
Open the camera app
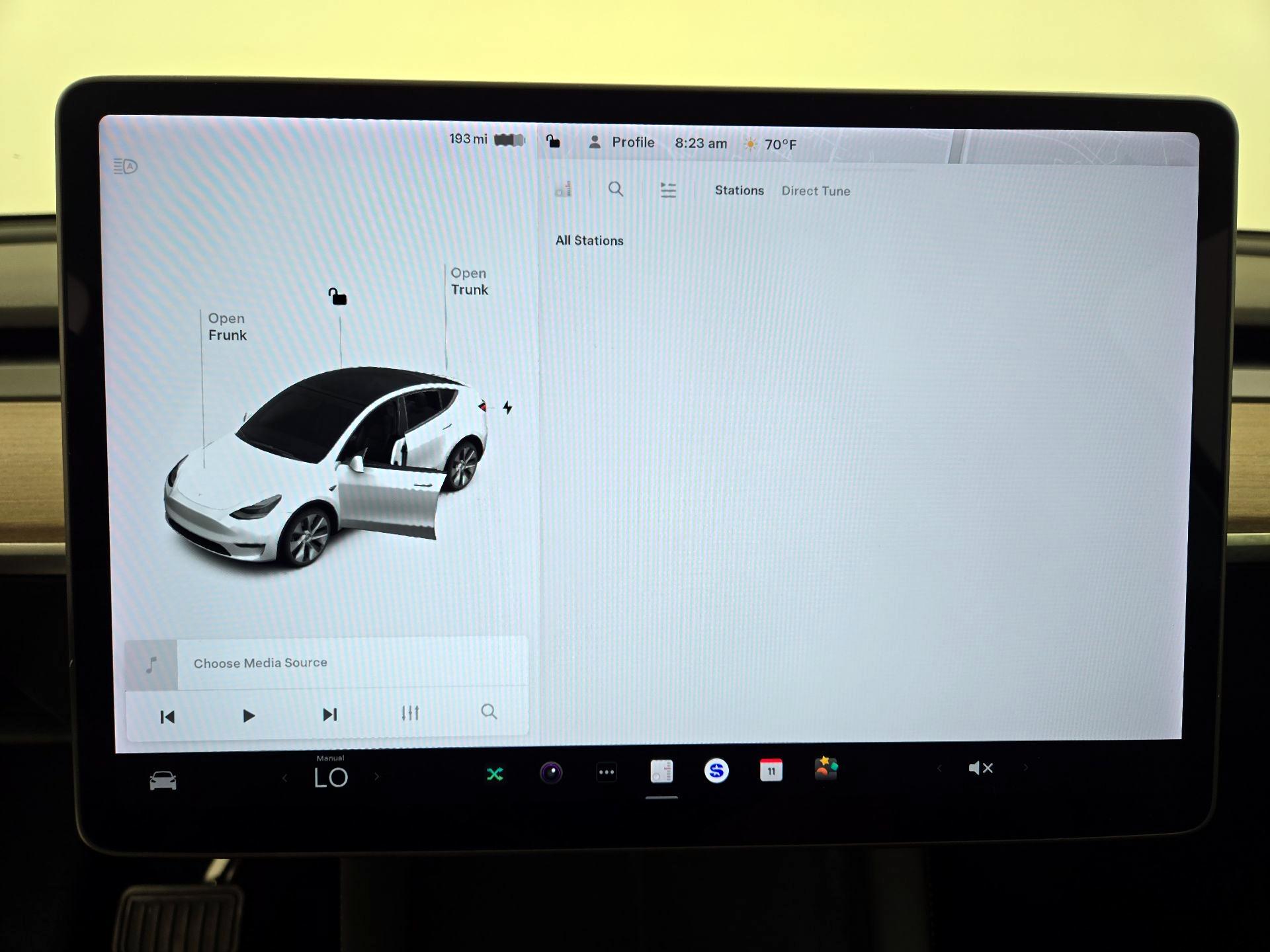tap(551, 772)
